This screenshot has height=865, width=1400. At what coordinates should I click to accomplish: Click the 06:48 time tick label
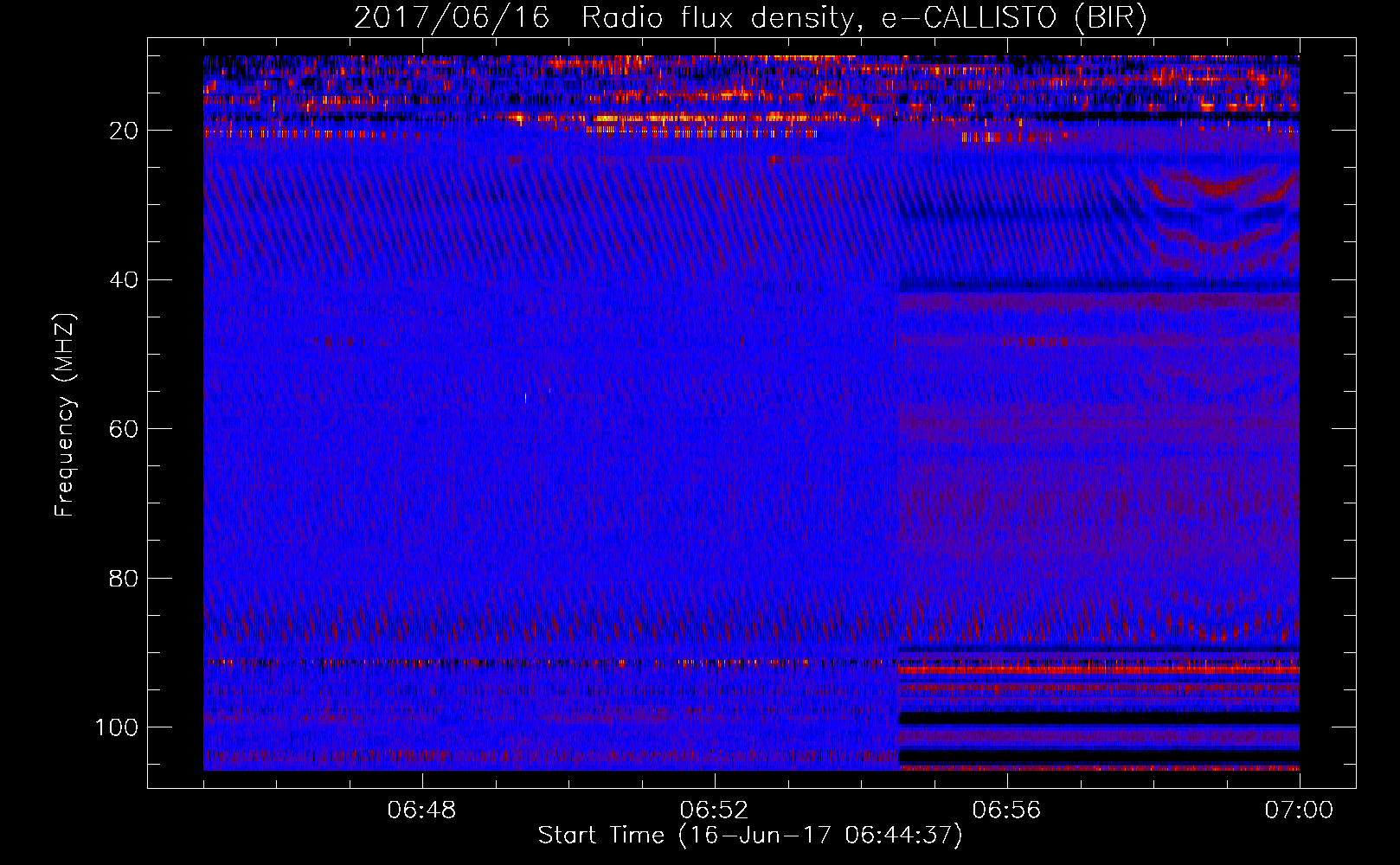tap(422, 811)
